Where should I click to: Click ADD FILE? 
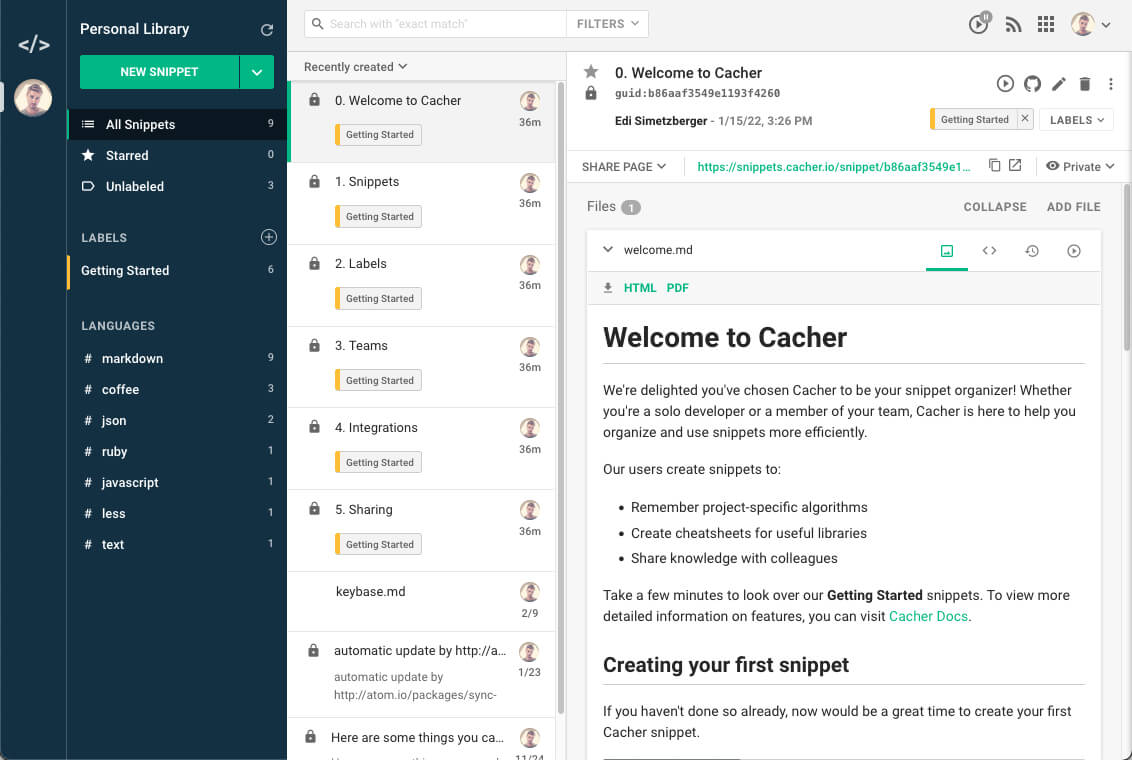(1074, 207)
